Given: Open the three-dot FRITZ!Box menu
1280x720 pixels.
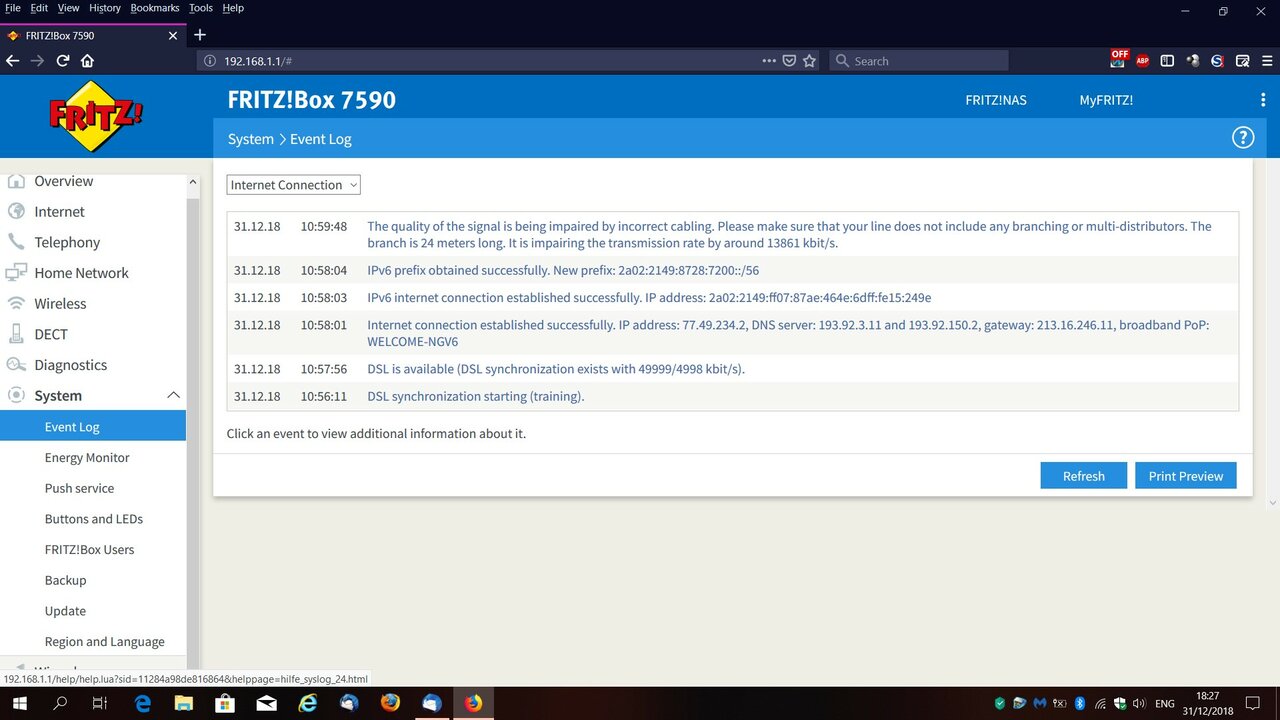Looking at the screenshot, I should tap(1263, 100).
